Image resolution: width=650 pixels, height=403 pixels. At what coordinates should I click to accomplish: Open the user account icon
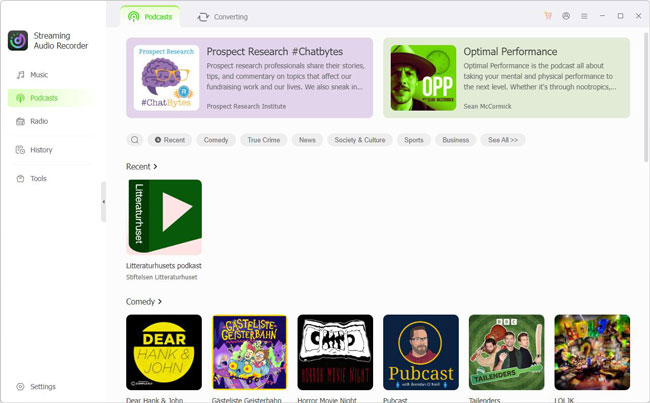pos(566,16)
